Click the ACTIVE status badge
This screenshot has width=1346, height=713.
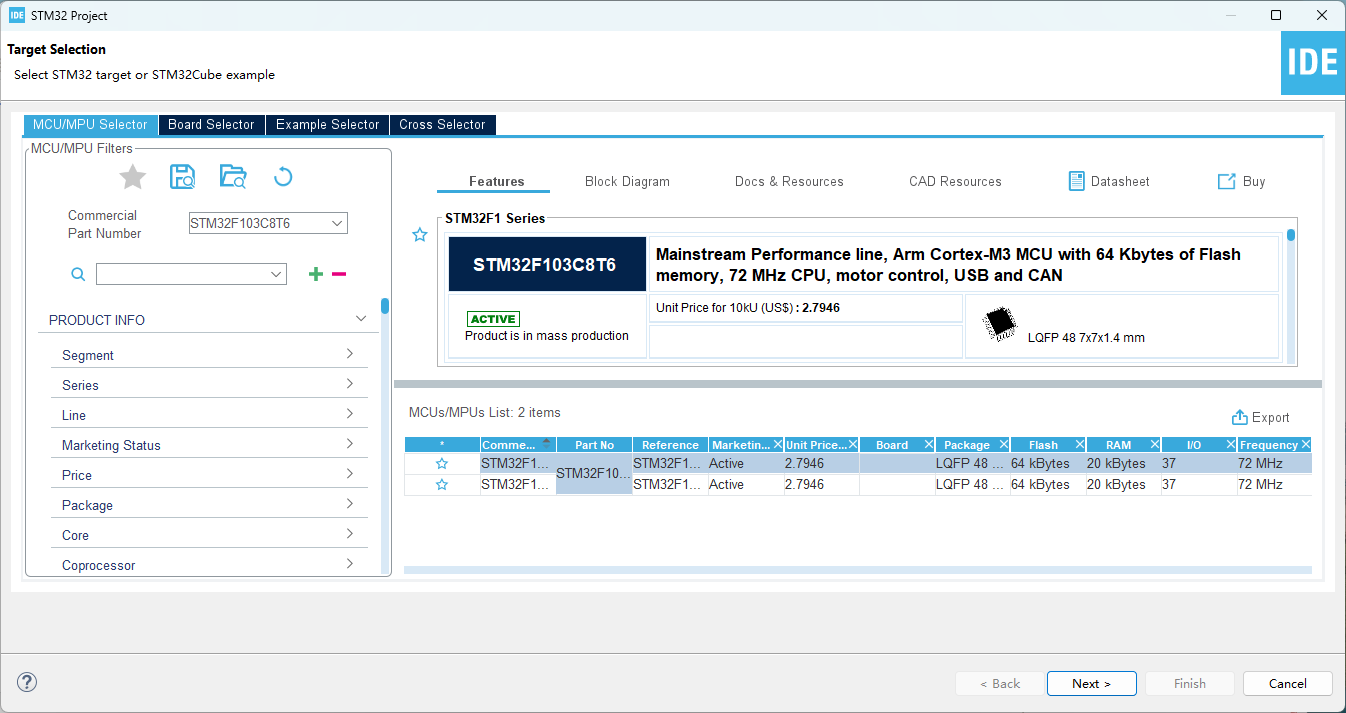493,319
